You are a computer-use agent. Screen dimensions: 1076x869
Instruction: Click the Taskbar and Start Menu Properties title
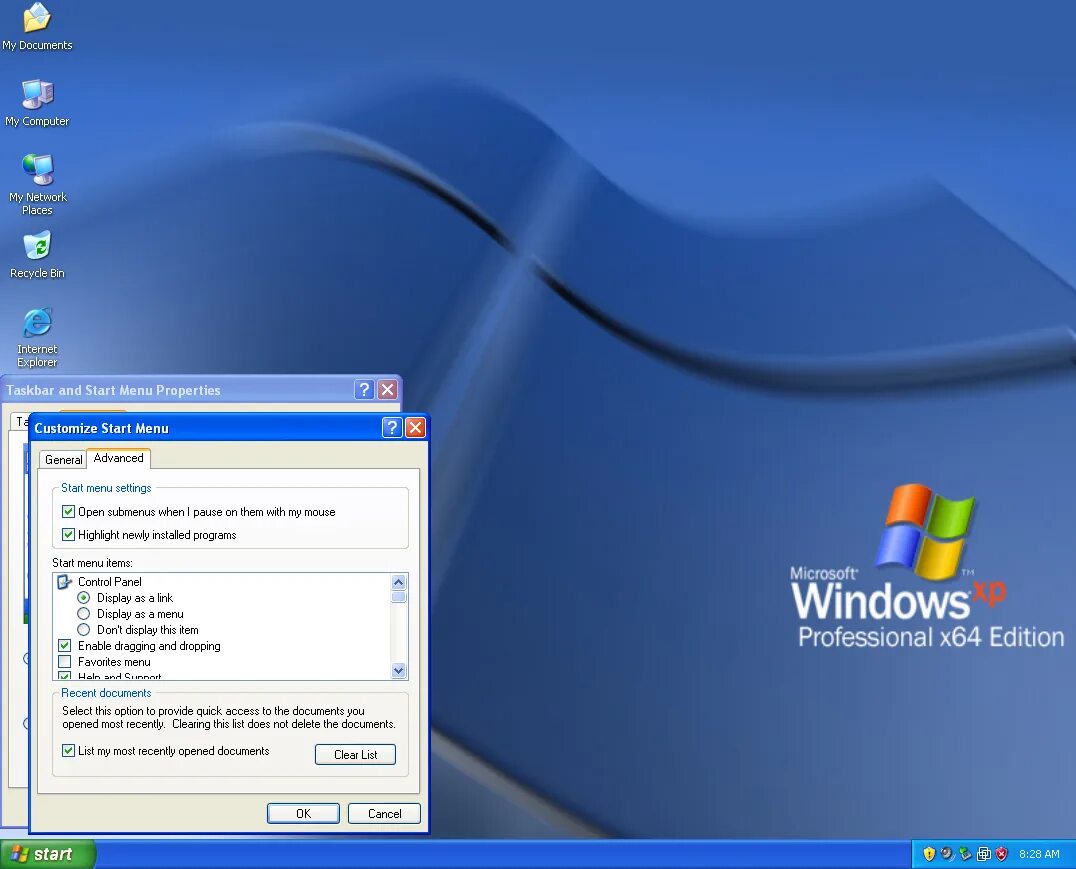click(x=113, y=390)
